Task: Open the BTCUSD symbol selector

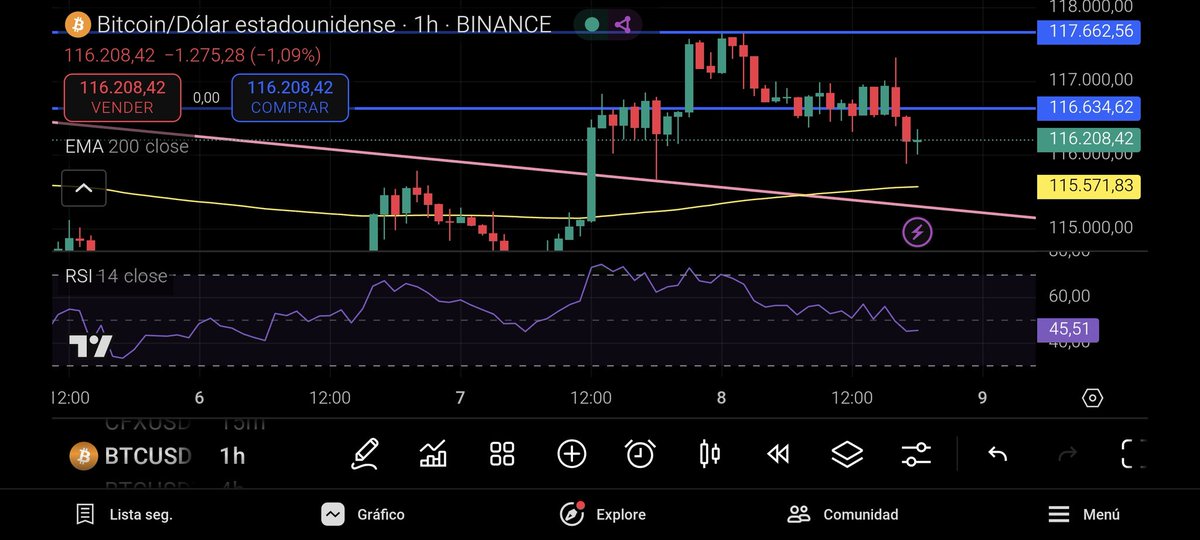Action: (147, 456)
